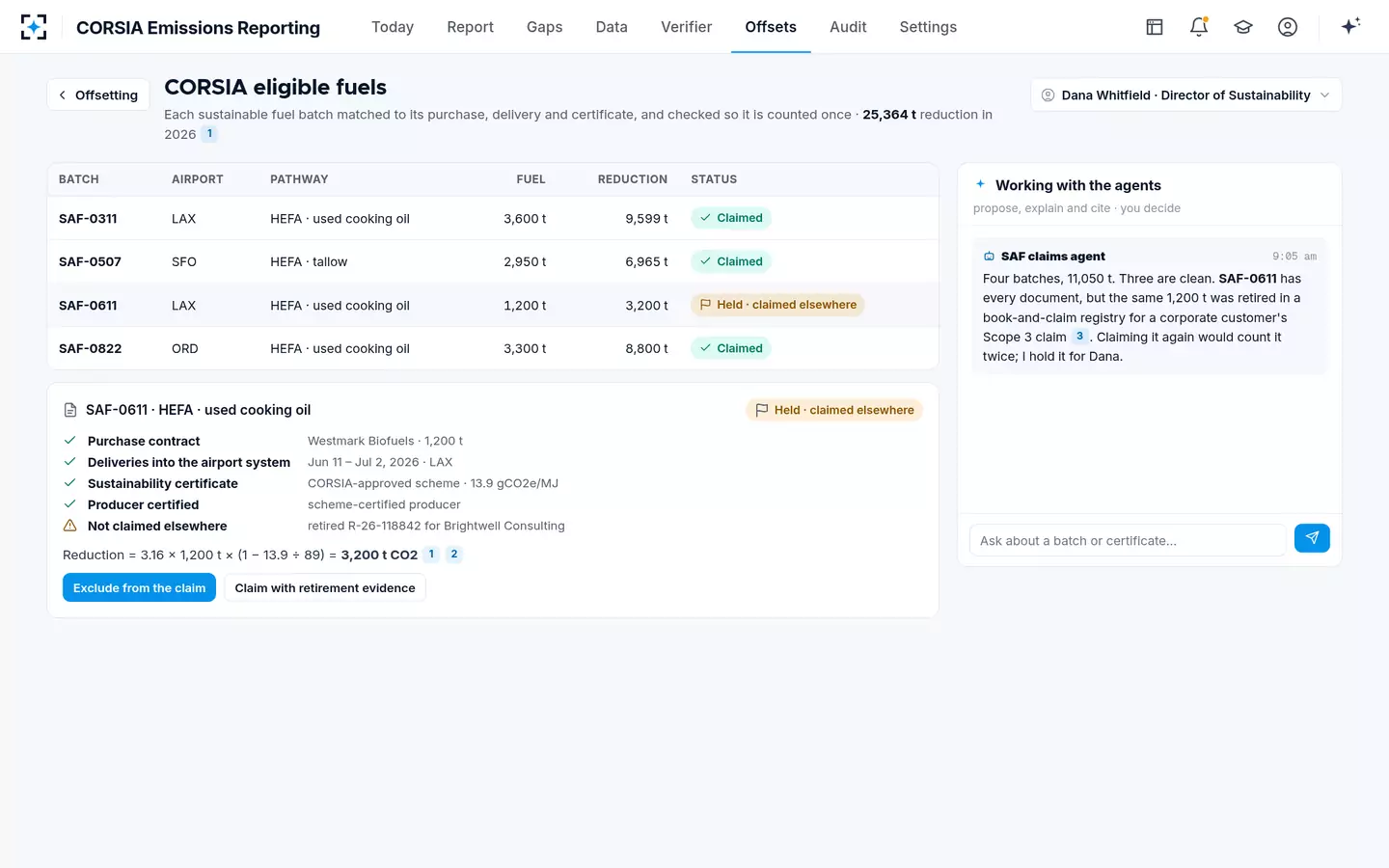Open the Audit tab
1389x868 pixels.
click(848, 27)
